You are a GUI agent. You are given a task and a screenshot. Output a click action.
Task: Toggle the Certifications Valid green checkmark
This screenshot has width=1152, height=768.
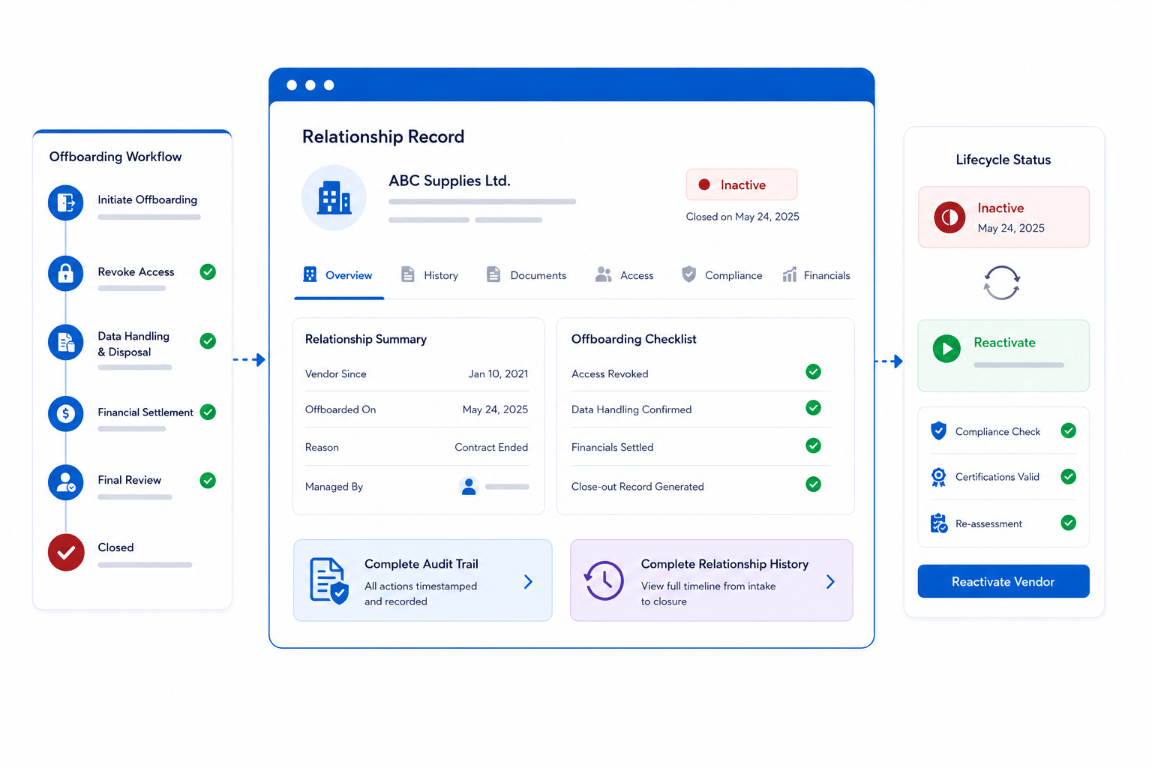[1068, 477]
